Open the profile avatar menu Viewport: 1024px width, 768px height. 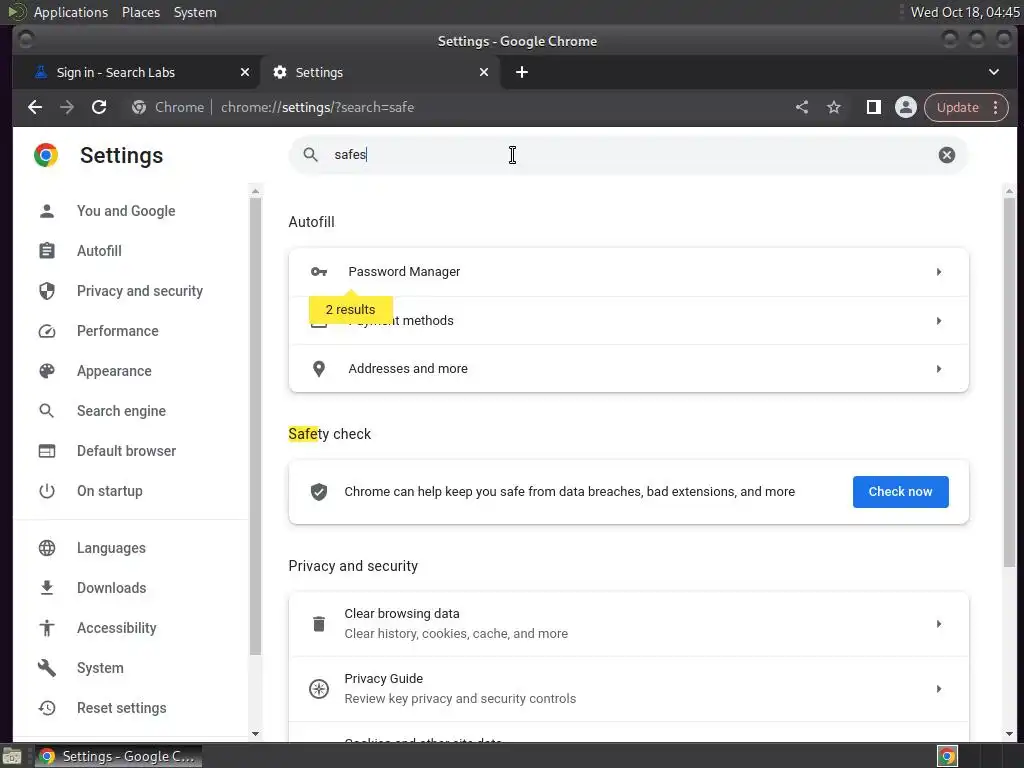tap(905, 107)
